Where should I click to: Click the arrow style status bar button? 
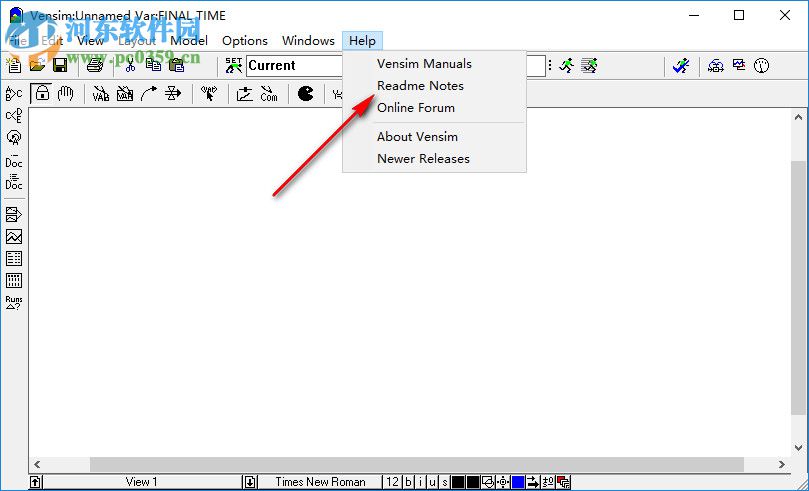[532, 482]
